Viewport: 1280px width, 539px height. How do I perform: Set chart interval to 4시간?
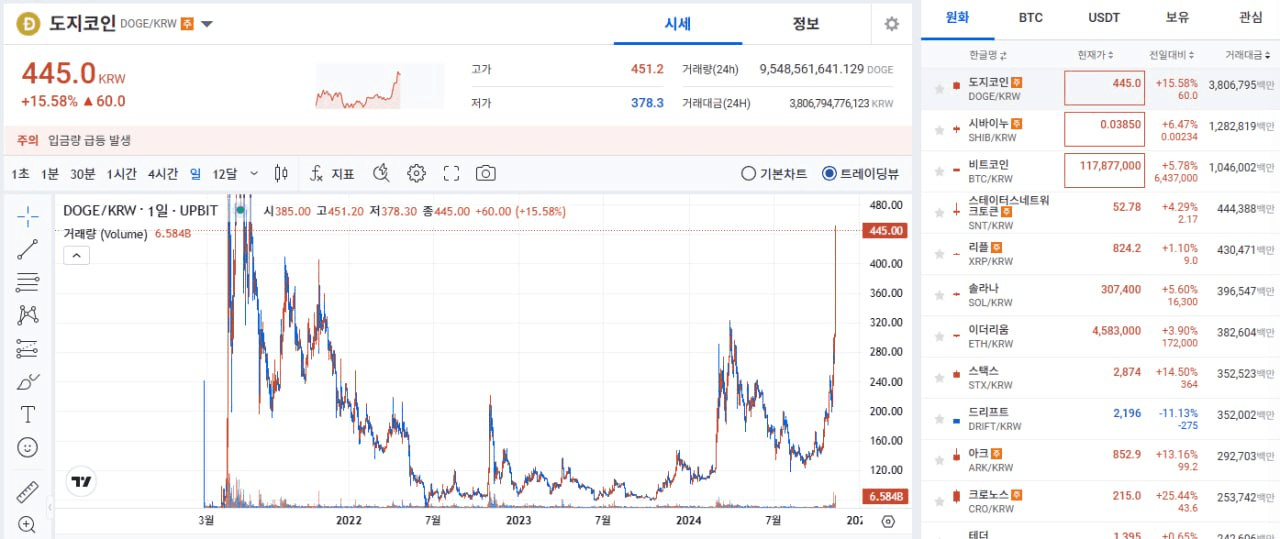tap(163, 174)
